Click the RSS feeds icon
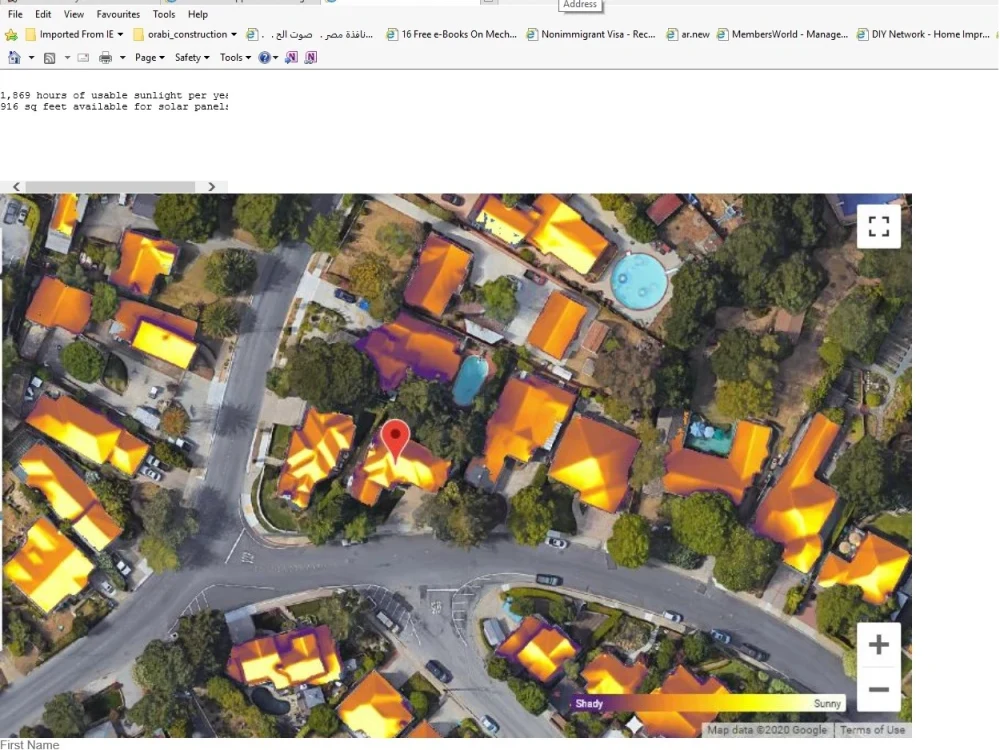Image resolution: width=1000 pixels, height=750 pixels. click(49, 58)
